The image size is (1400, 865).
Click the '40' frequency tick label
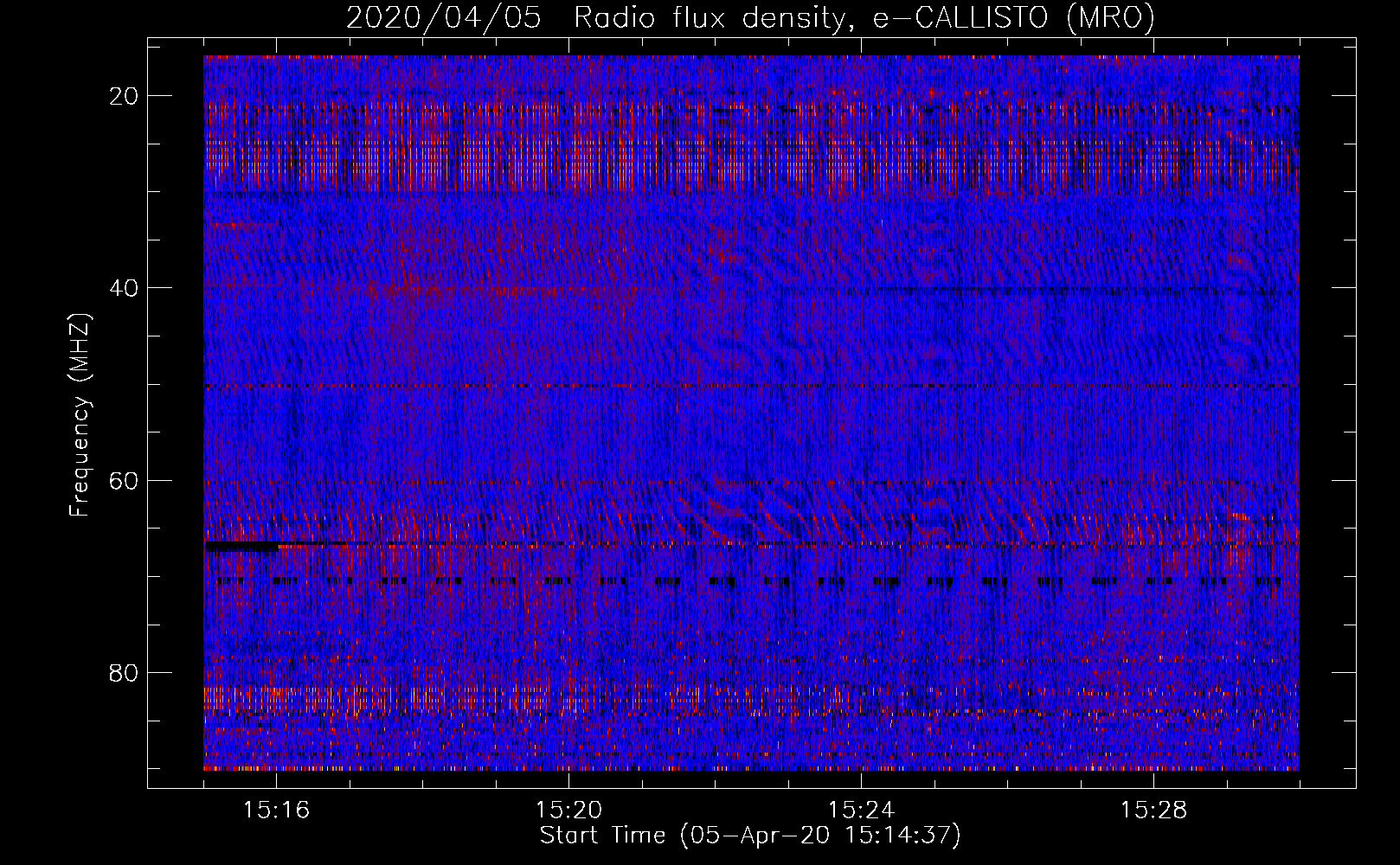click(x=125, y=288)
